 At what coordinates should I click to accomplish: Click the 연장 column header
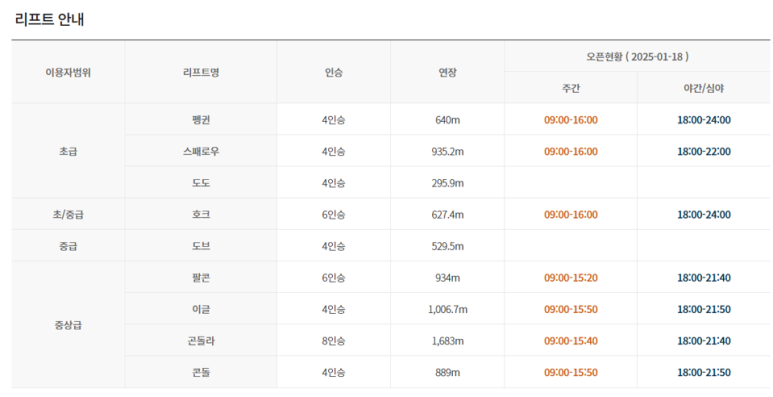pos(448,72)
